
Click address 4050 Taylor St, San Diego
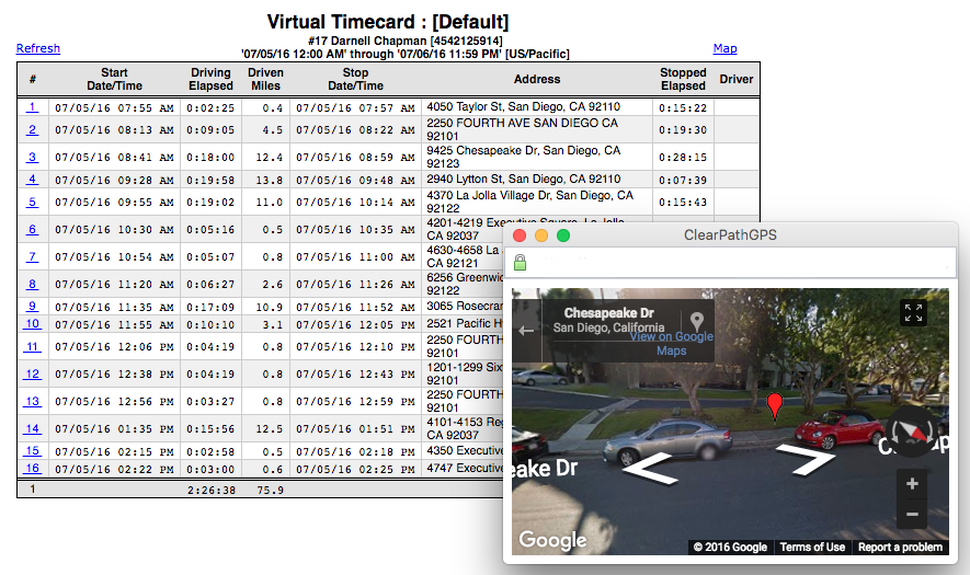click(523, 106)
